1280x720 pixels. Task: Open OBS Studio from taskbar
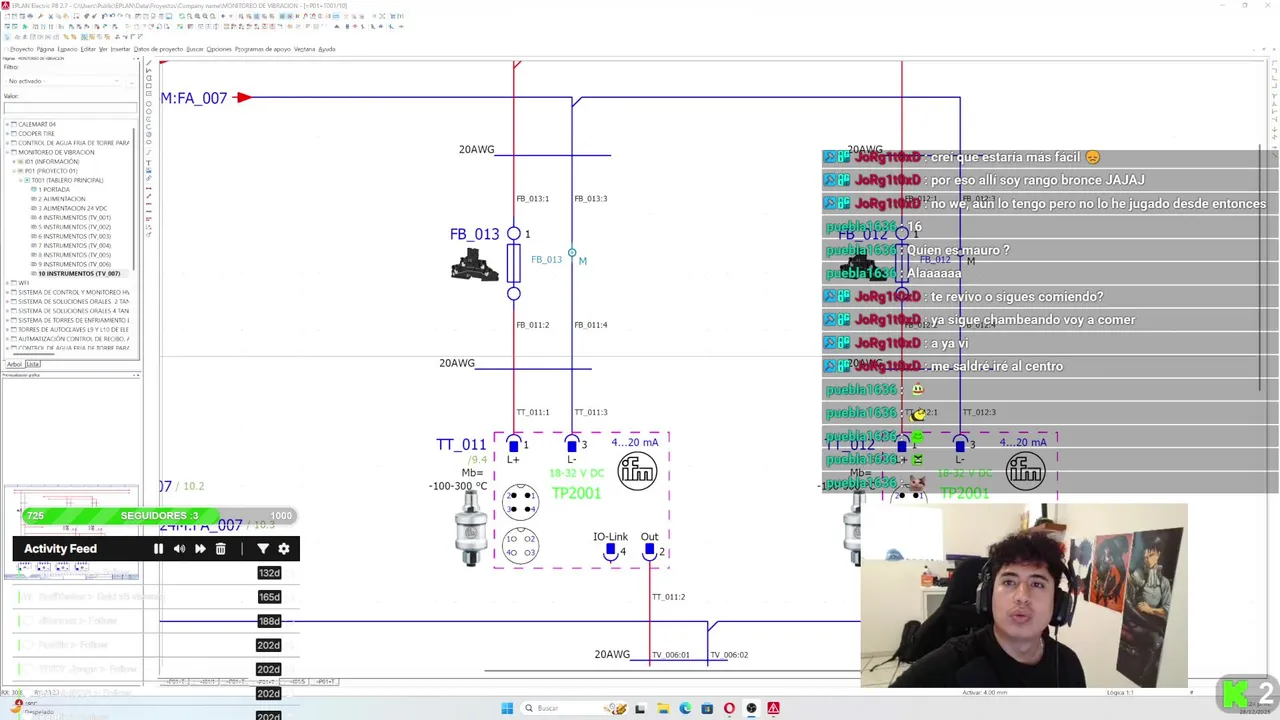click(751, 708)
